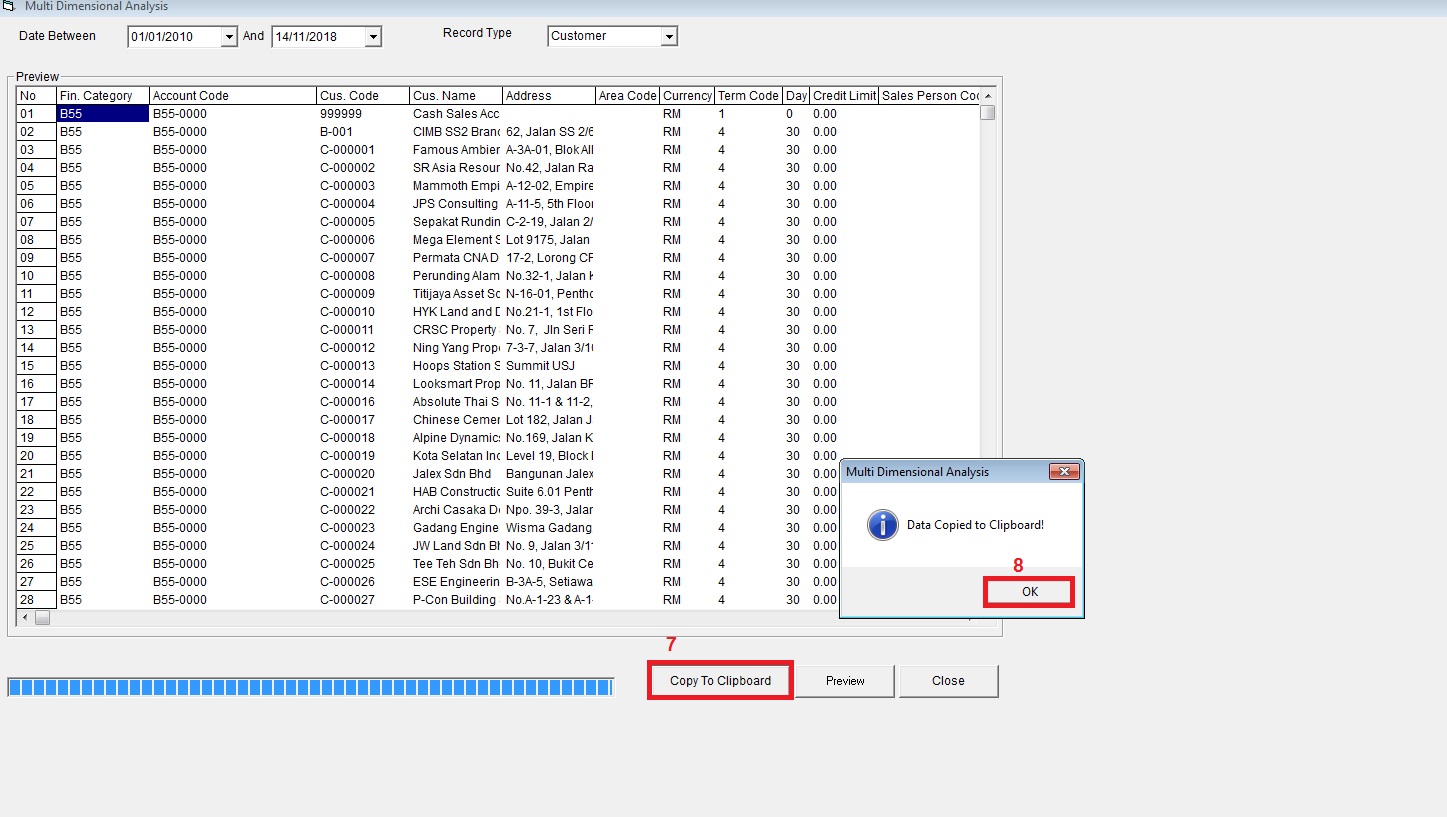Click the Close button beside Preview

(948, 681)
